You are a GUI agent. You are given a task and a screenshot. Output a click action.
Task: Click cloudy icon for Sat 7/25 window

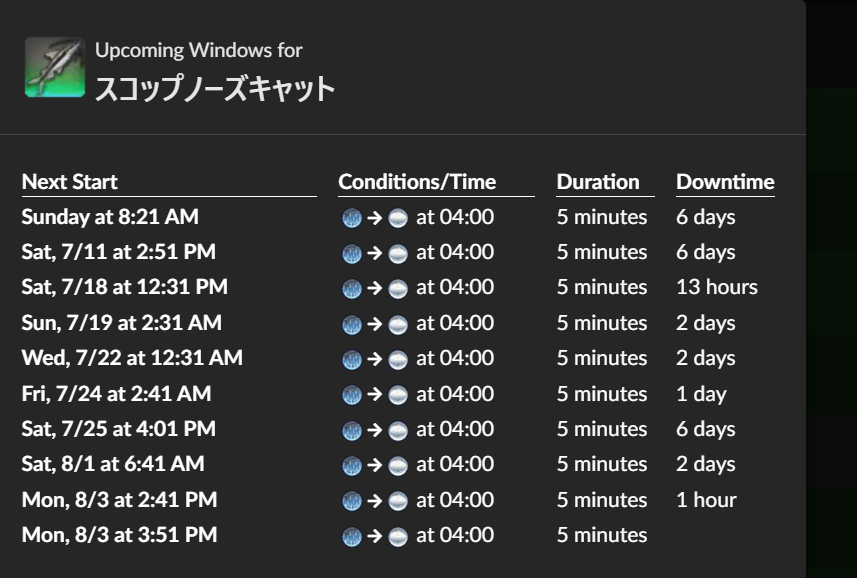[398, 430]
